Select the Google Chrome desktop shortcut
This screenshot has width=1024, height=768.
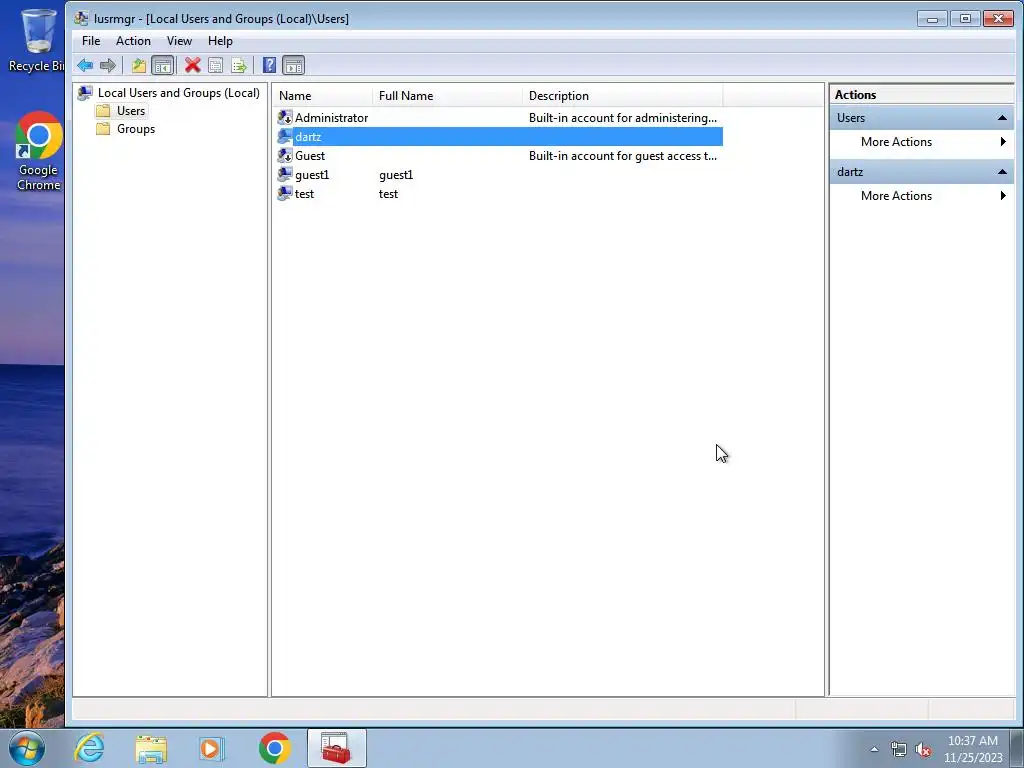click(39, 152)
